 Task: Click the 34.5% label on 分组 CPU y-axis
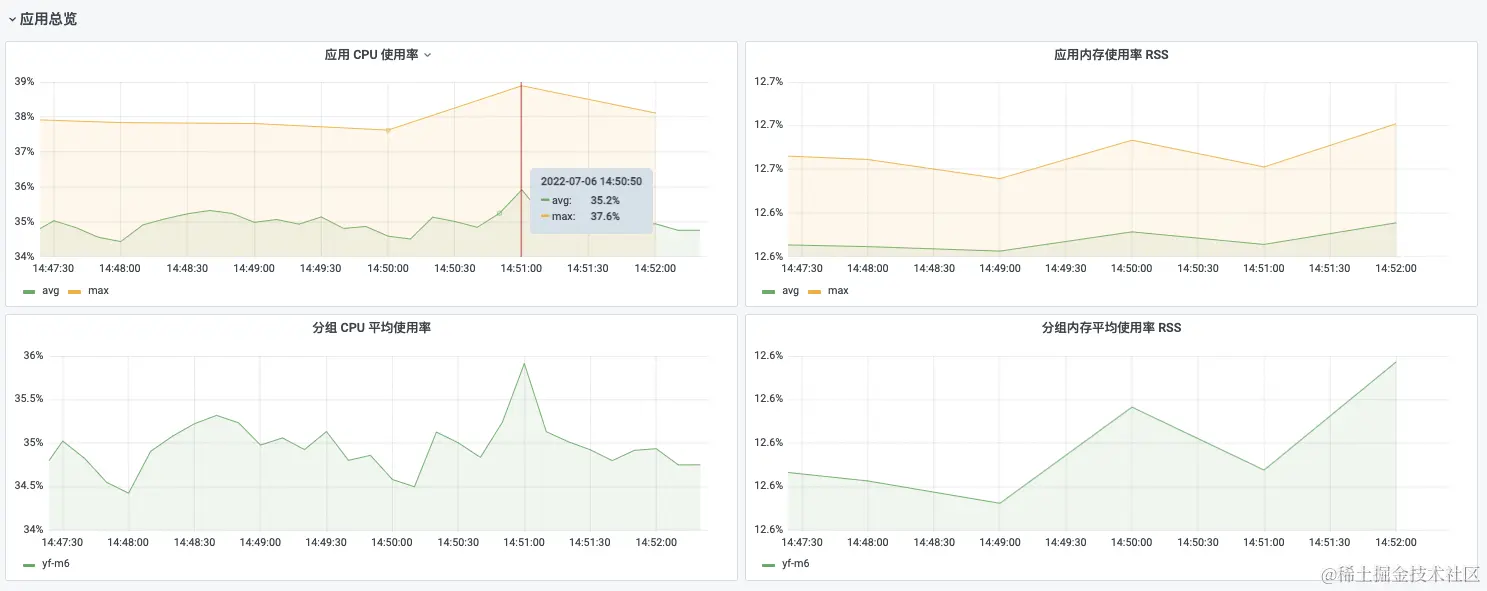[27, 486]
